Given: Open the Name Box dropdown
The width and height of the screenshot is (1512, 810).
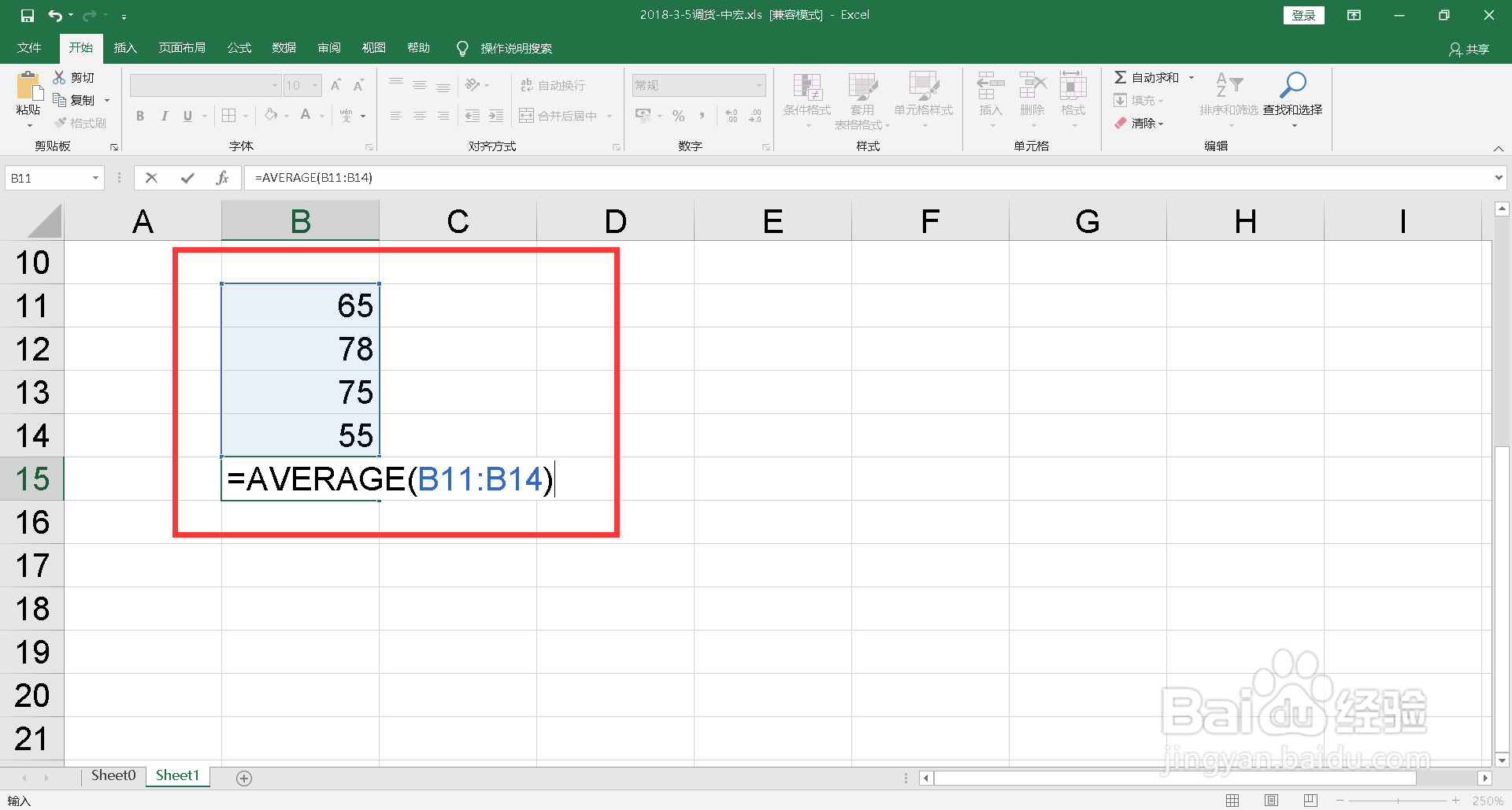Looking at the screenshot, I should [95, 178].
